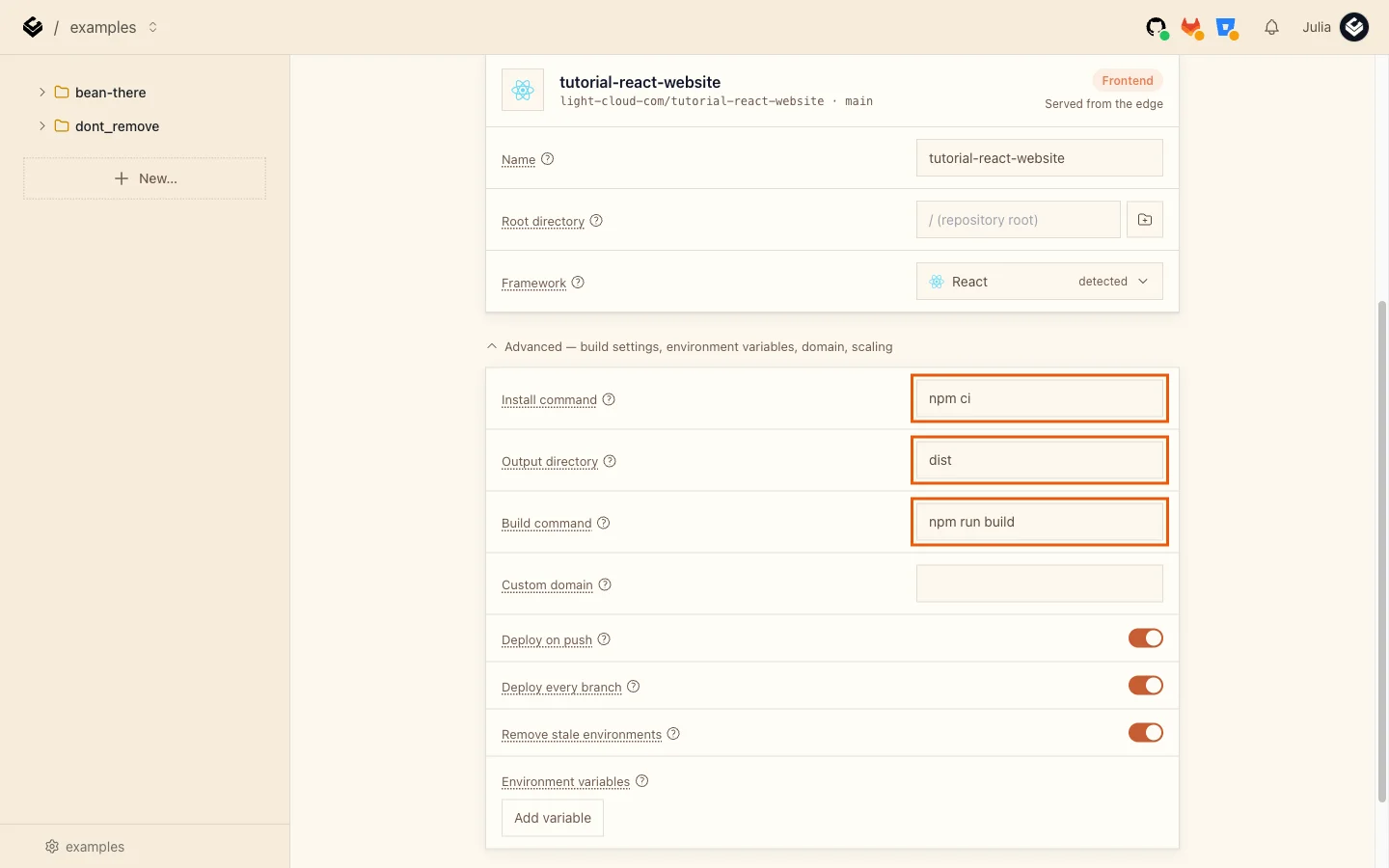Click the Remove stale environments label
This screenshot has width=1389, height=868.
pos(582,735)
